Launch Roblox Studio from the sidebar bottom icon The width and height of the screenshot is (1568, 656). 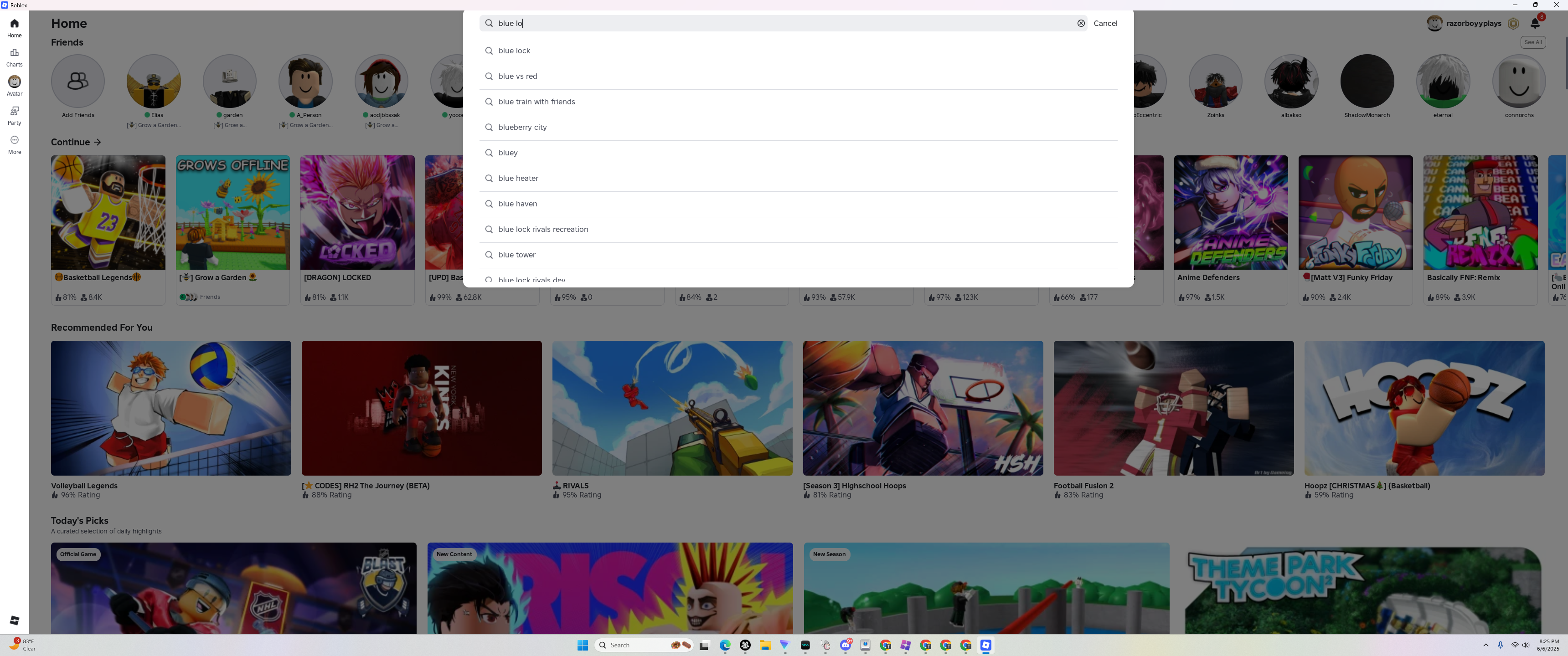tap(15, 620)
